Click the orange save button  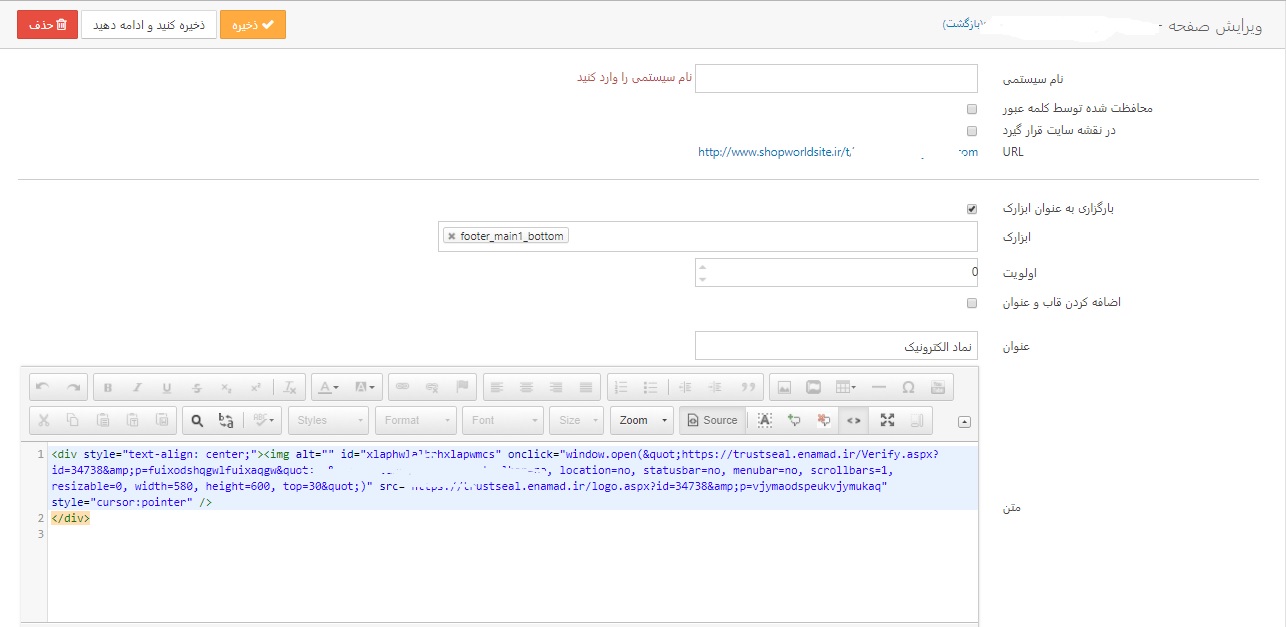(253, 25)
